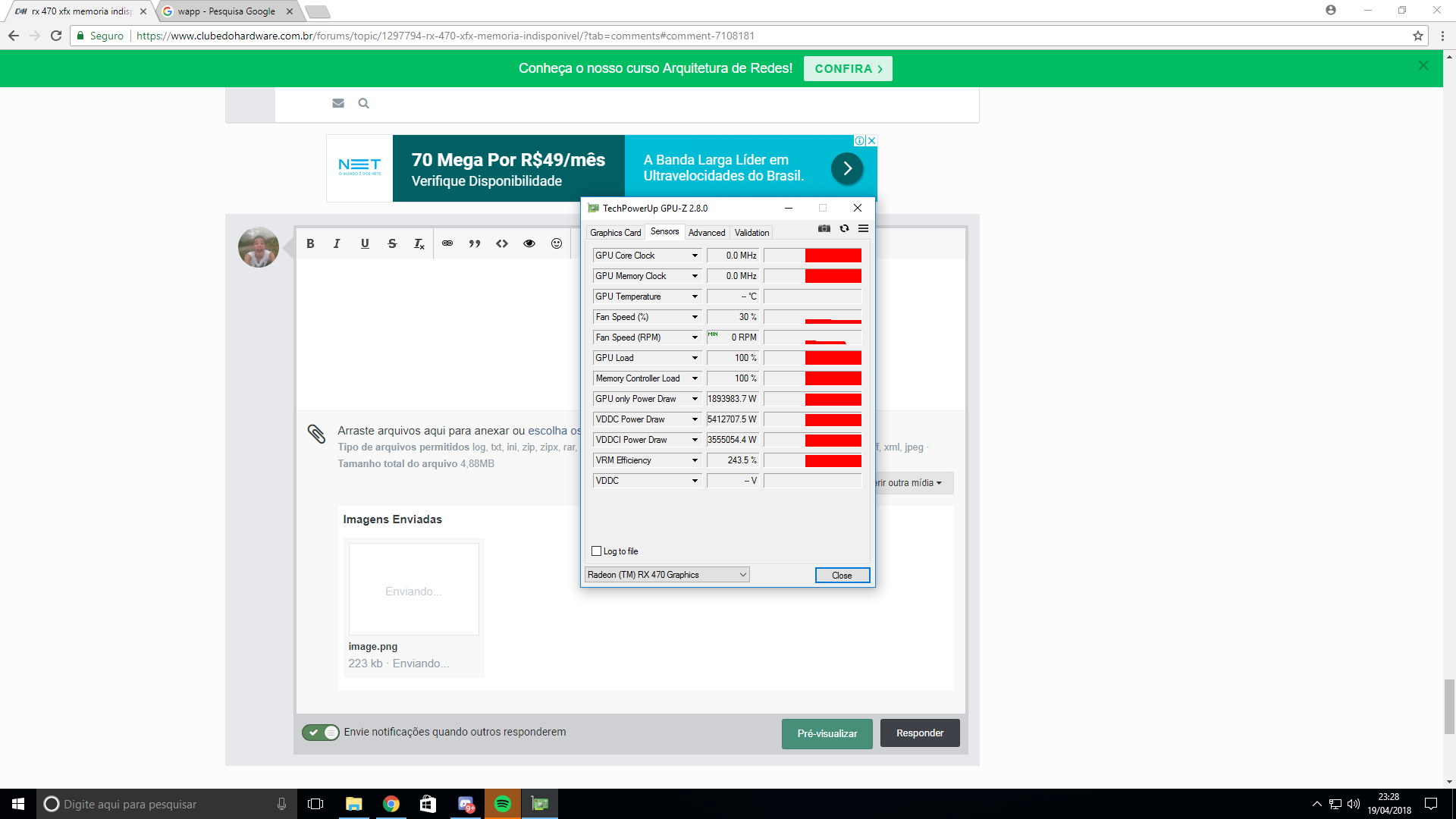
Task: Click the GPU-Z screenshot camera icon
Action: [824, 228]
